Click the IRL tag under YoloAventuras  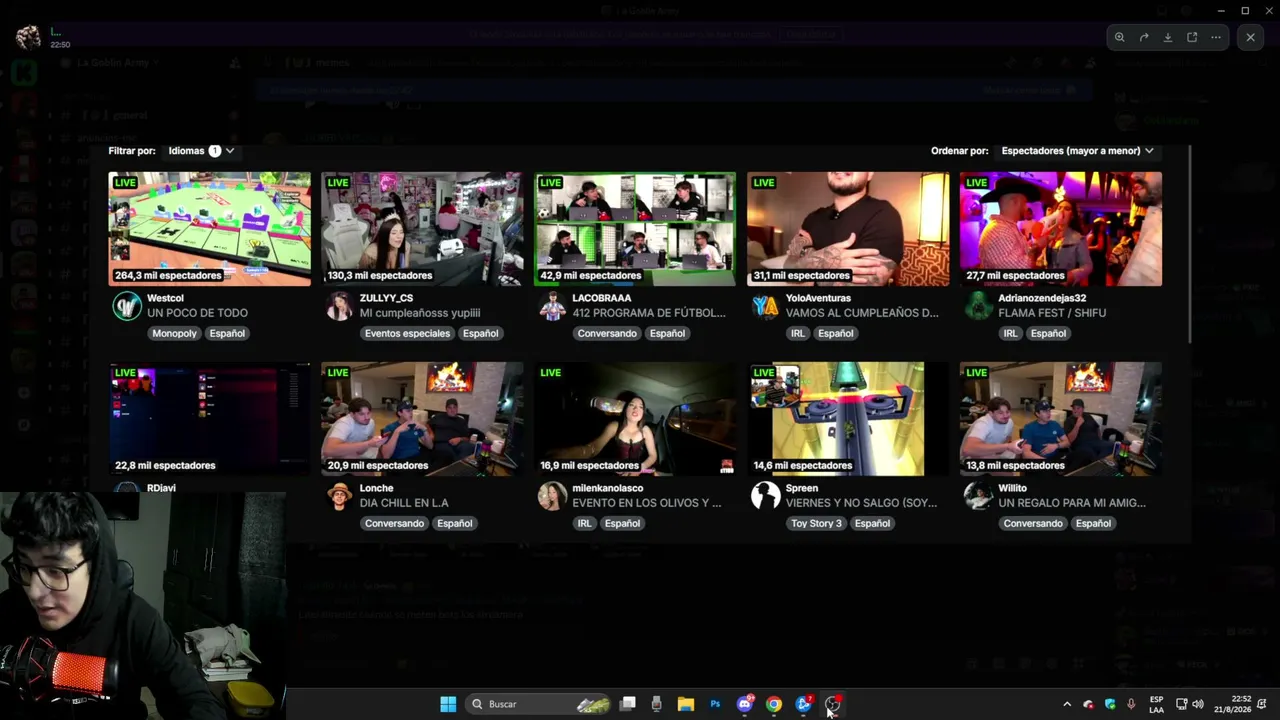[797, 333]
